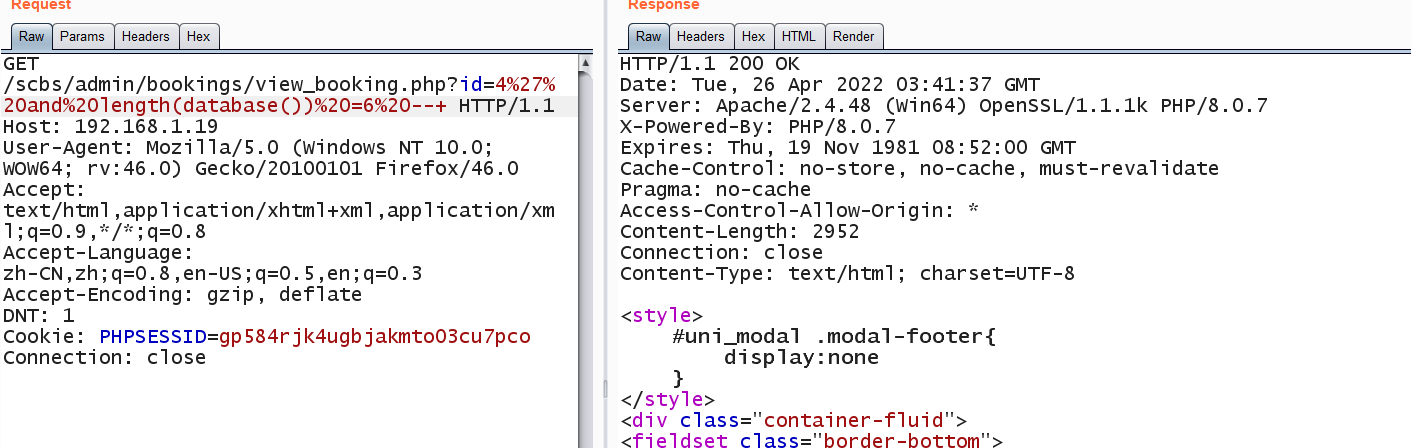
Task: Click the 'display:none' CSS line
Action: pyautogui.click(x=802, y=358)
